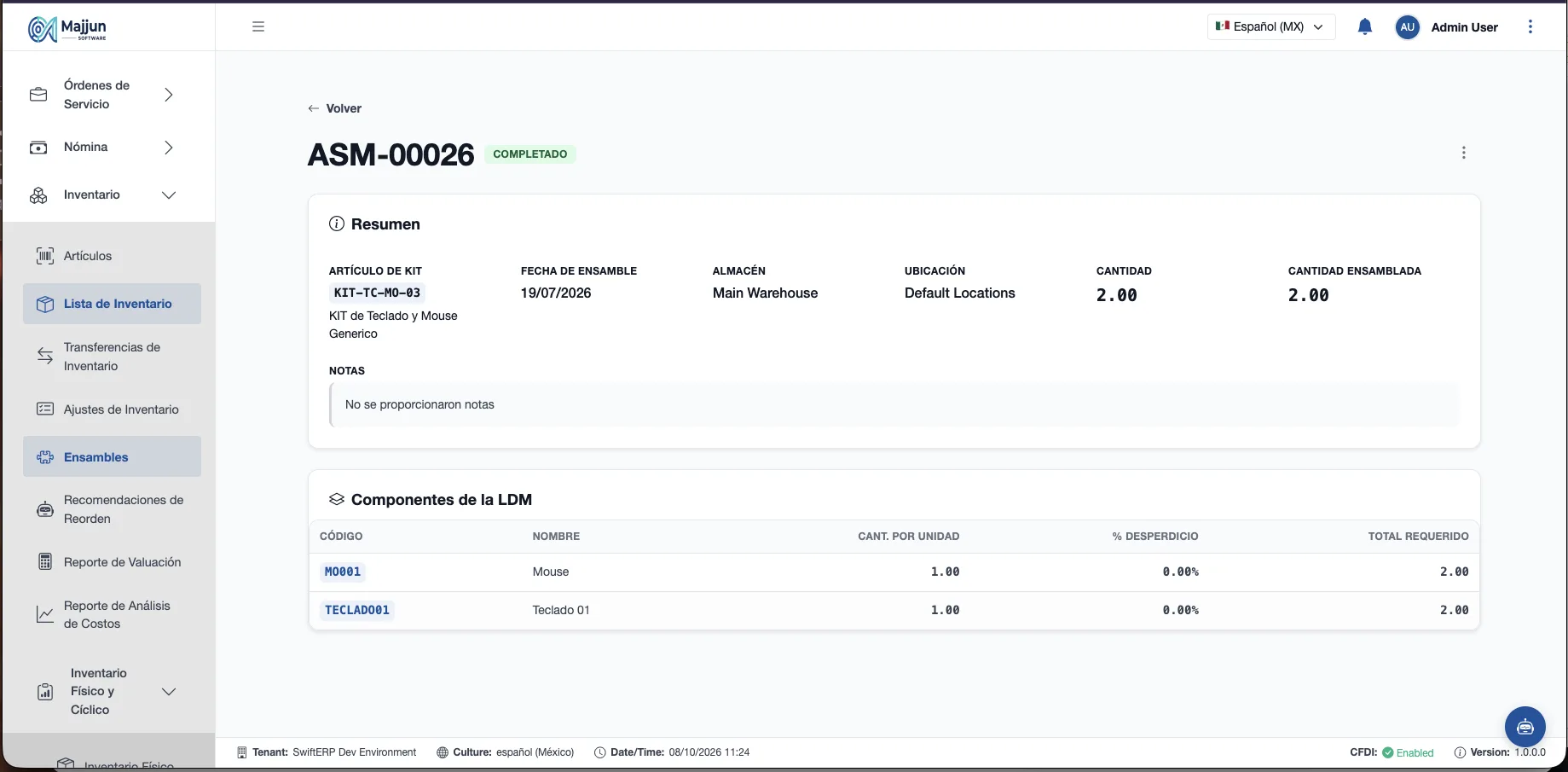Open Artículos in the sidebar
The width and height of the screenshot is (1568, 772).
(112, 256)
